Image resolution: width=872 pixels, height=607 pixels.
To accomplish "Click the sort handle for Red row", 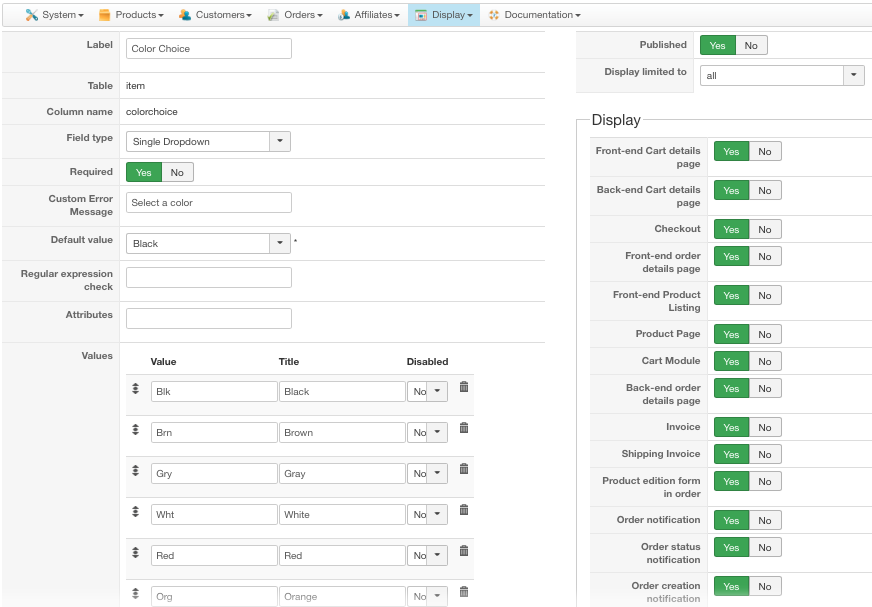I will coord(136,552).
